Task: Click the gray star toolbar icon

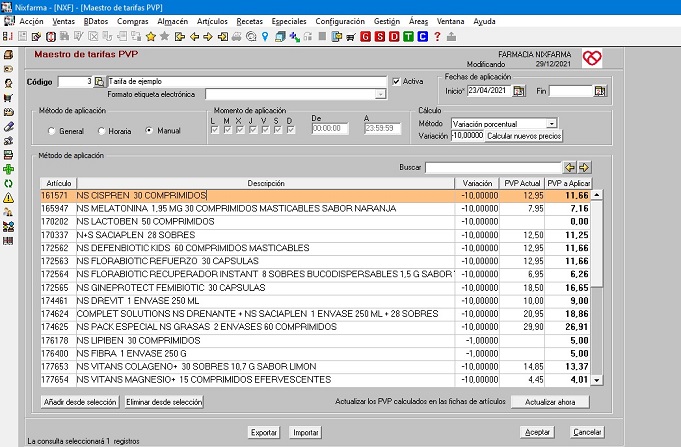Action: [164, 37]
